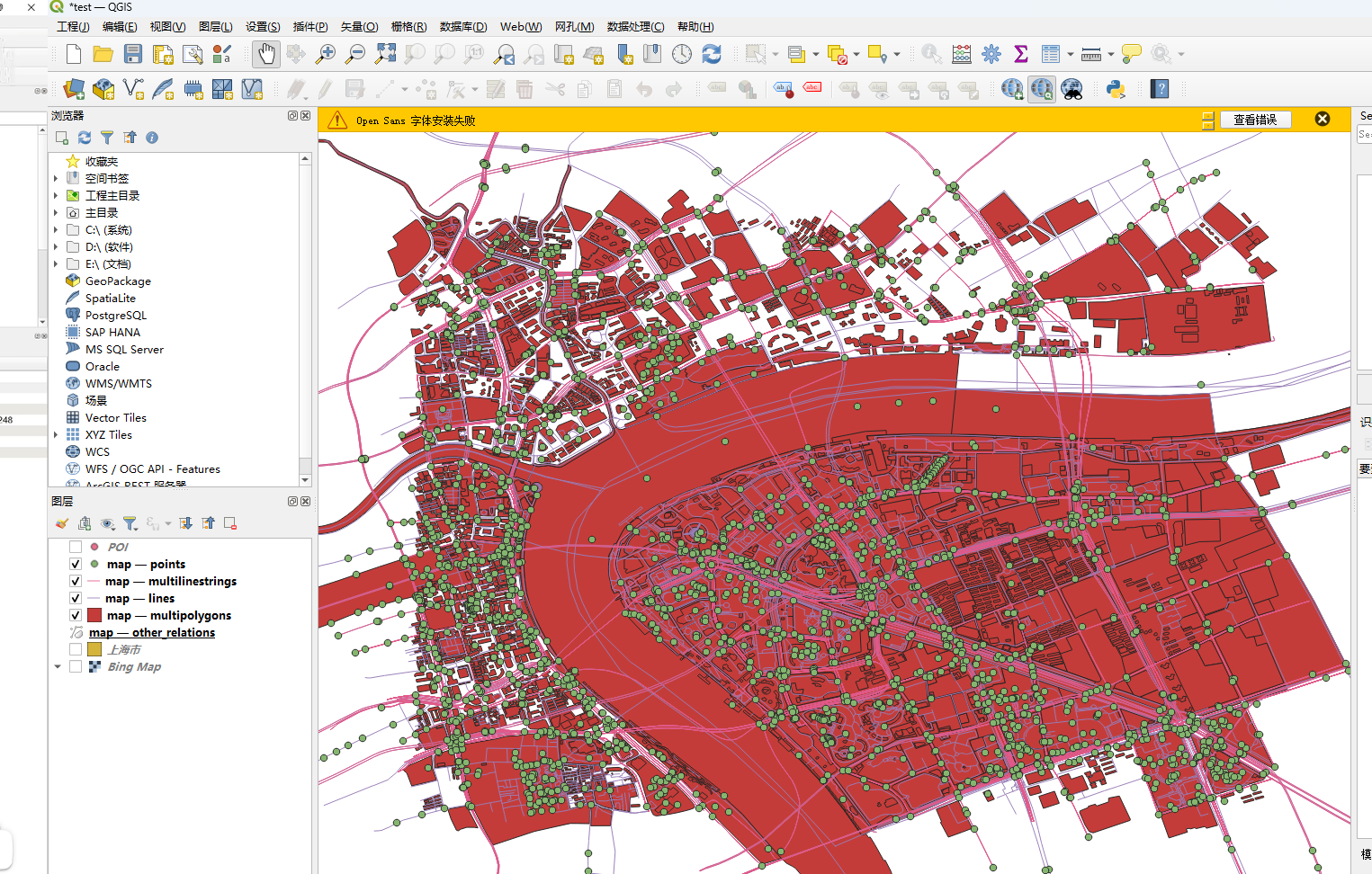Select PostgreSQL in the browser tree
The width and height of the screenshot is (1372, 874).
[x=115, y=316]
